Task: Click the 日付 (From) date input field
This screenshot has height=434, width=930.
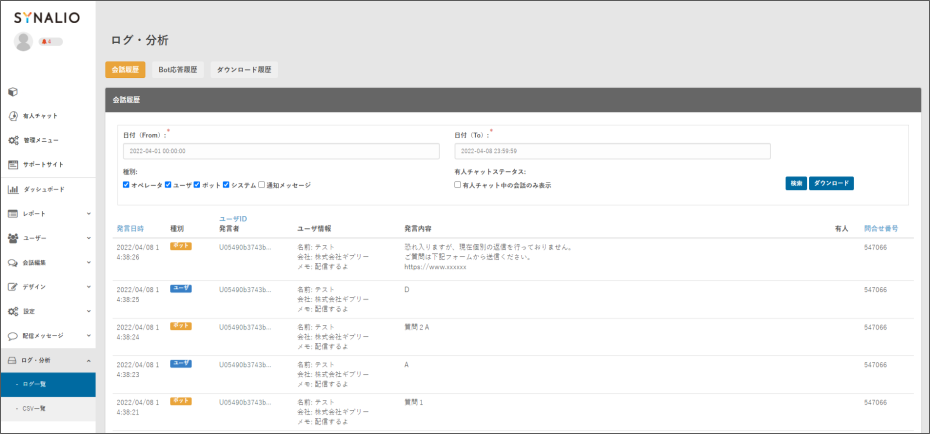Action: tap(280, 151)
